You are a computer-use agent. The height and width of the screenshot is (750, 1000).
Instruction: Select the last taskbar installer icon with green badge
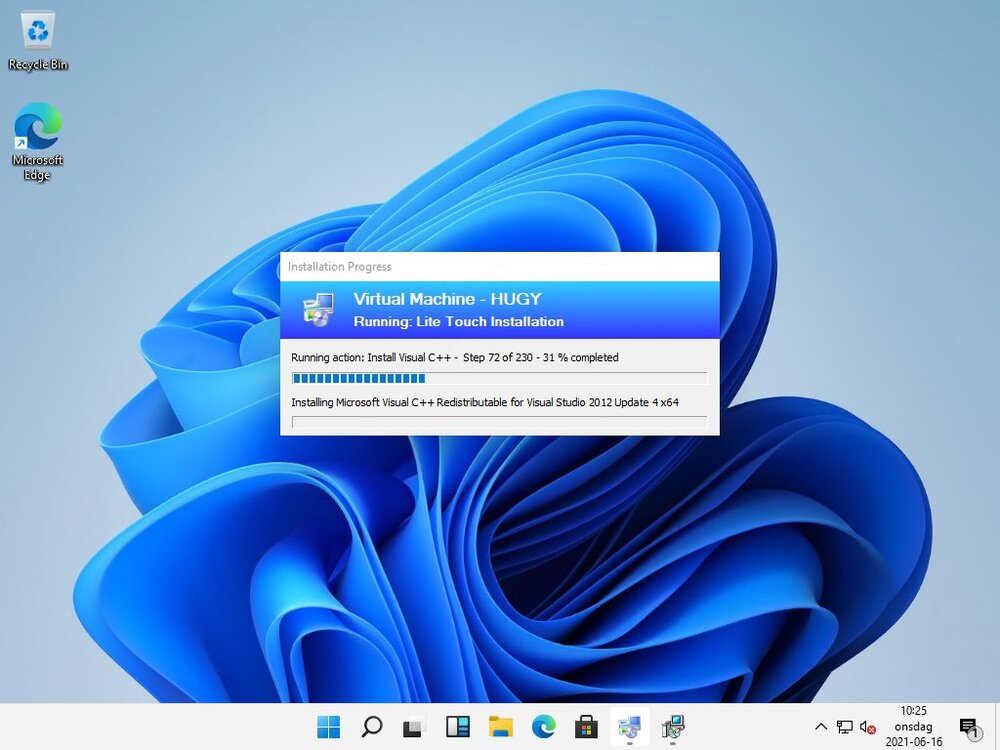click(x=673, y=726)
